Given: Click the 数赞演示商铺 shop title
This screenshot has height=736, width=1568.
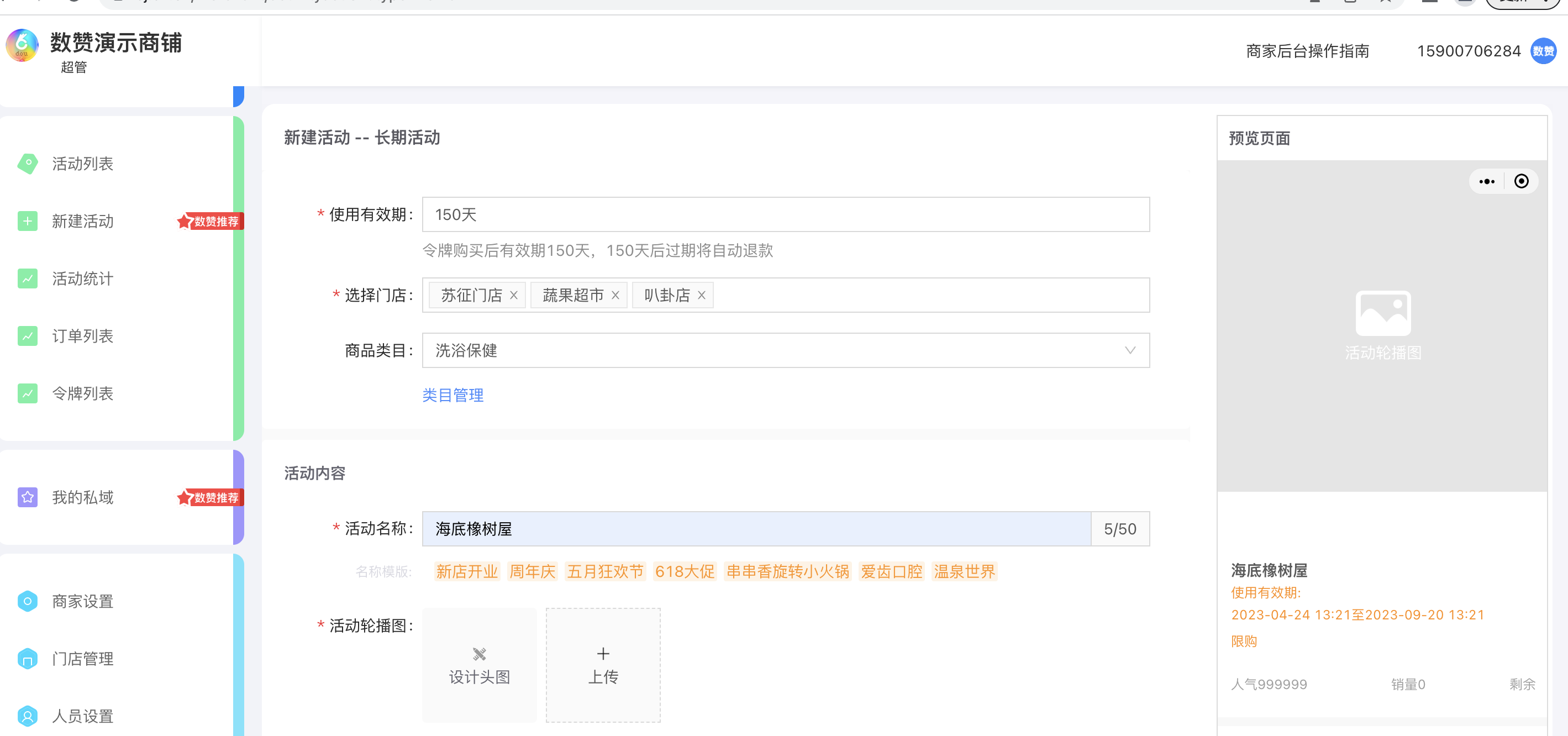Looking at the screenshot, I should [115, 43].
